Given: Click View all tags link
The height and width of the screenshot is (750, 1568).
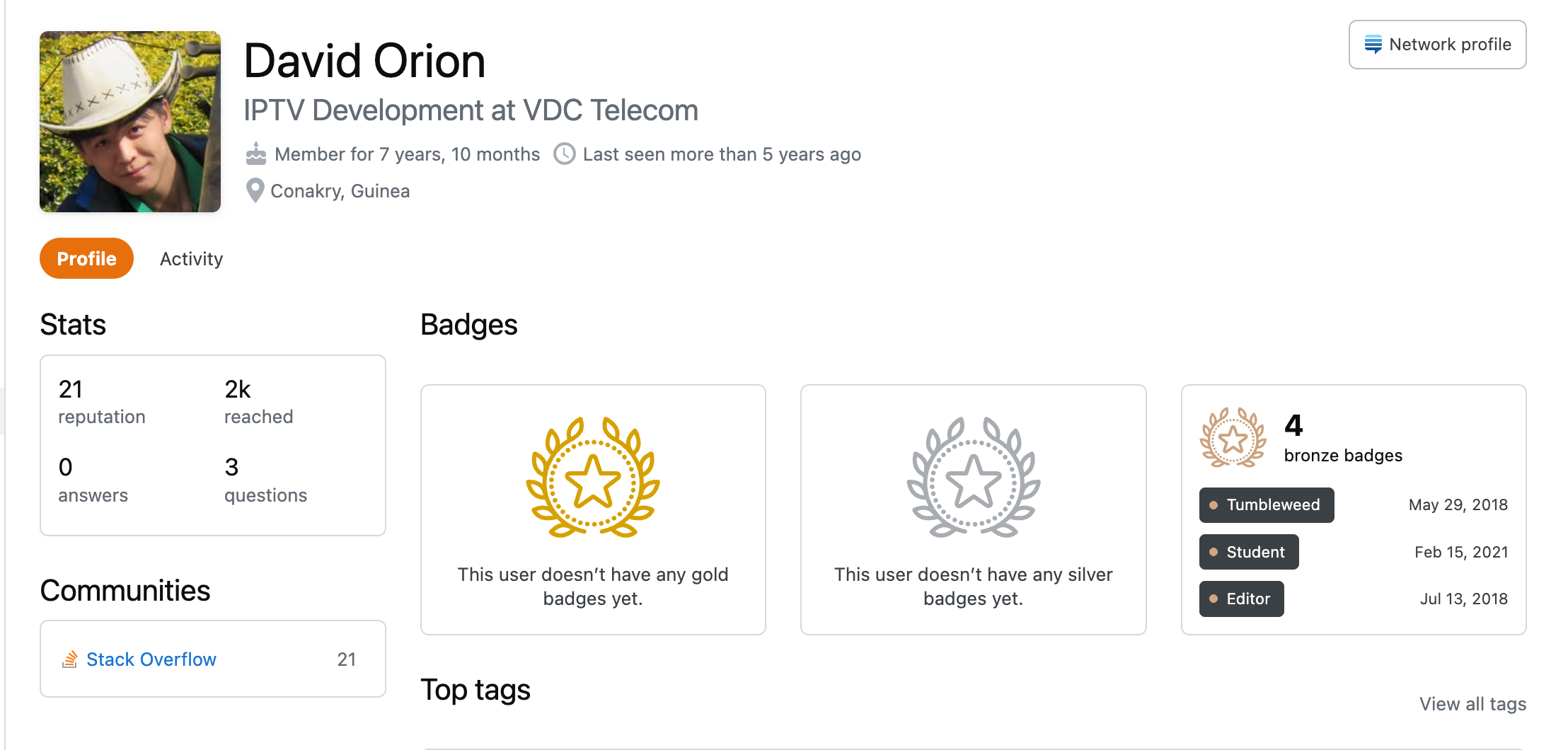Looking at the screenshot, I should click(x=1472, y=704).
